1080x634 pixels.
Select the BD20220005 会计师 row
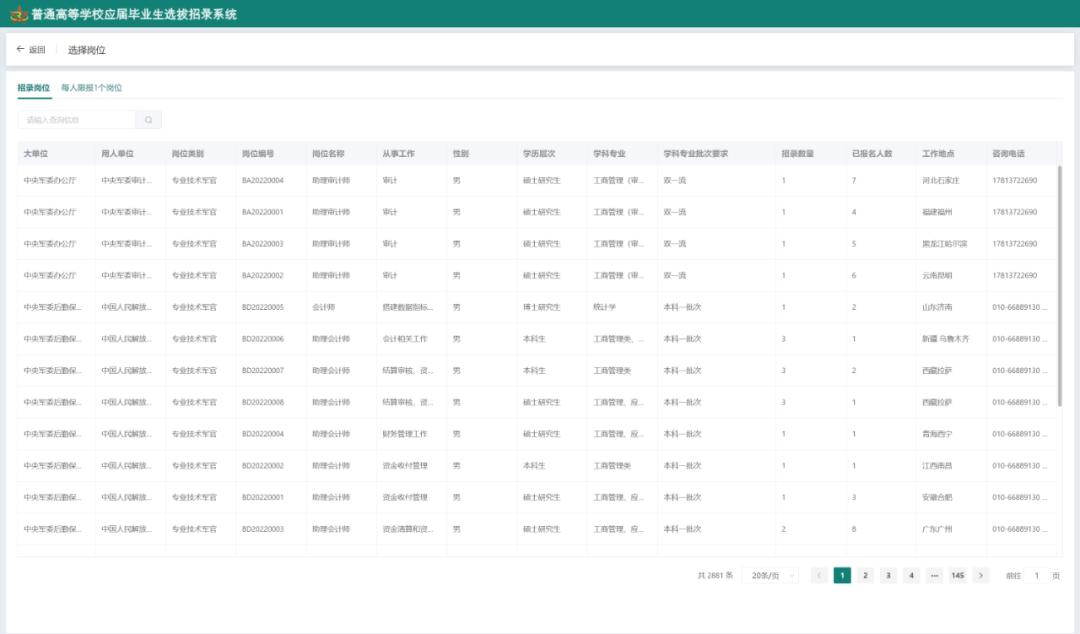[x=263, y=307]
